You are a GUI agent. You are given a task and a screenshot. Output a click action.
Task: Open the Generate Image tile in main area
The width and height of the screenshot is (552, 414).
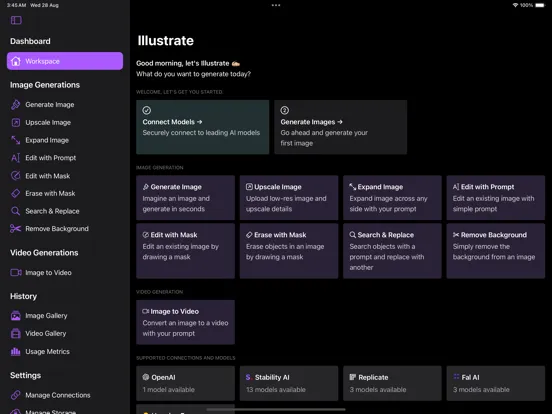[185, 198]
